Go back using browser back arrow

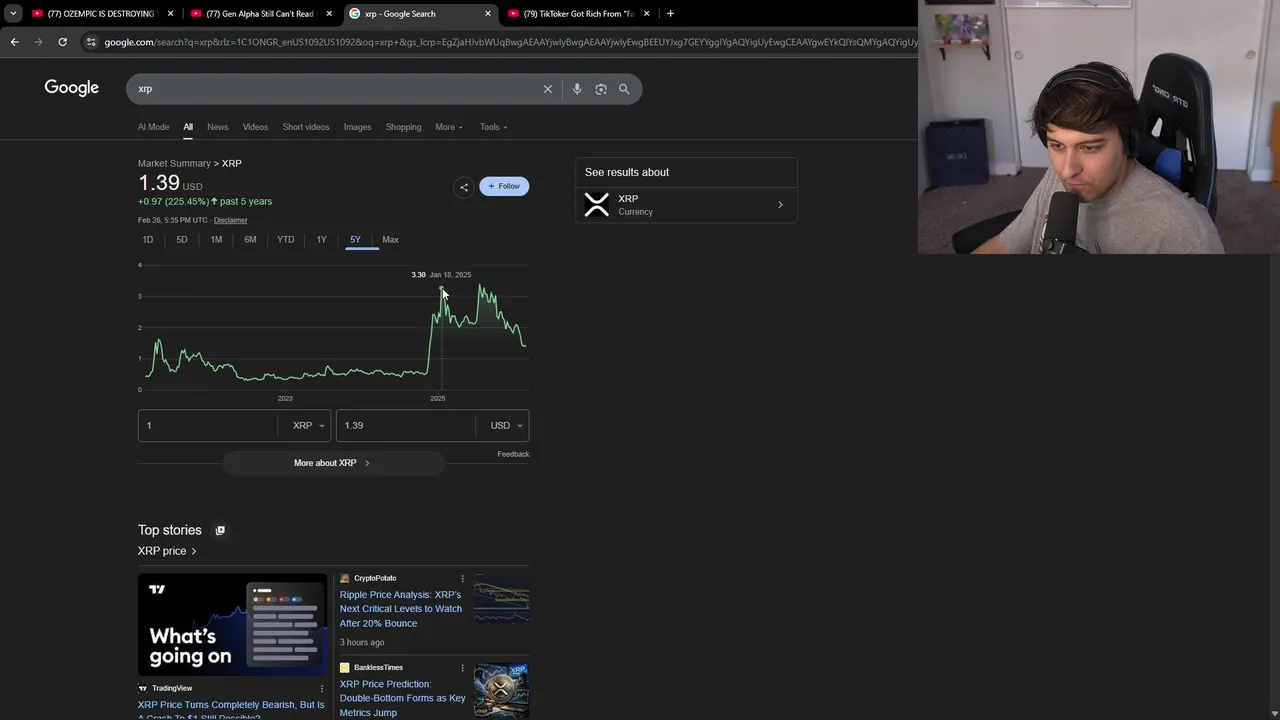[x=14, y=42]
